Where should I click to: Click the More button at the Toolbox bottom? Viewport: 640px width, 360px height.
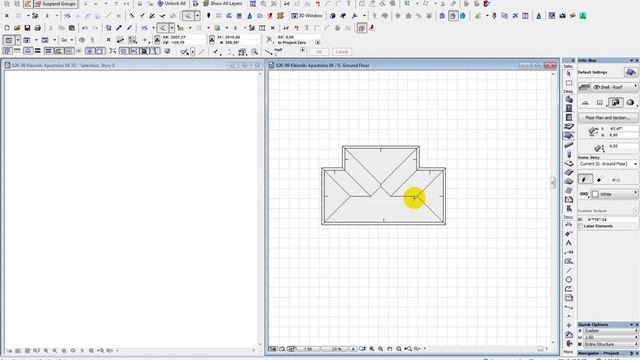click(569, 352)
